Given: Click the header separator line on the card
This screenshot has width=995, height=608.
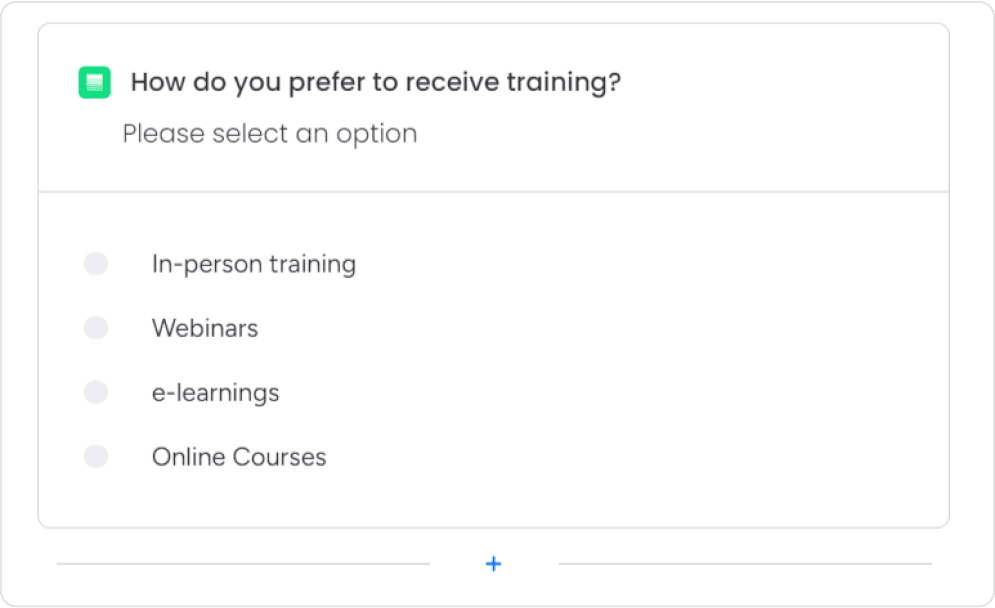Looking at the screenshot, I should click(495, 191).
